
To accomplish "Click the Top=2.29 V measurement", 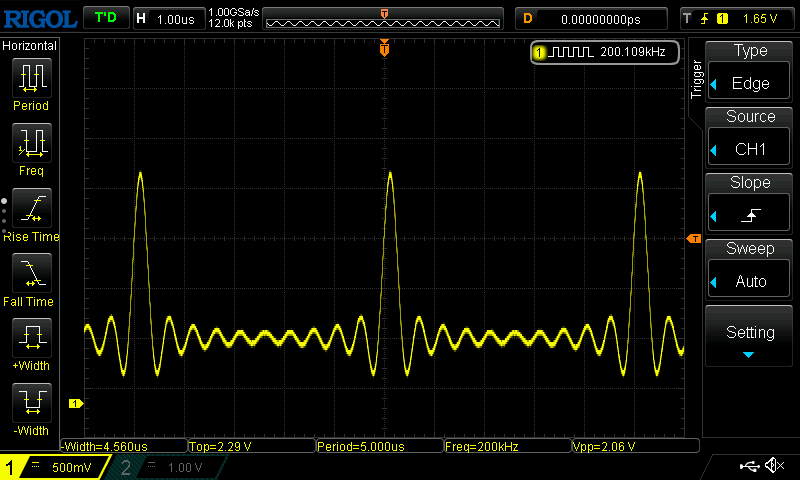I will (252, 446).
